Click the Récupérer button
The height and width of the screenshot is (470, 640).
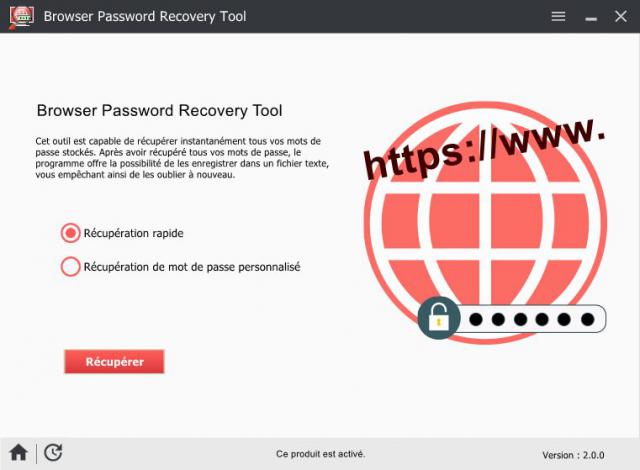click(x=114, y=361)
